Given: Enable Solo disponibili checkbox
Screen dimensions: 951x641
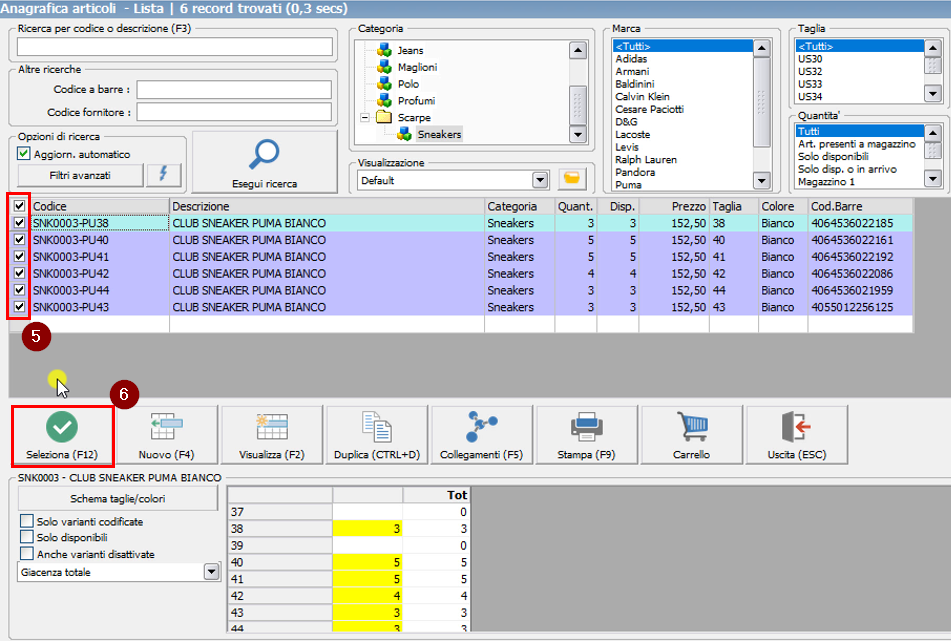Looking at the screenshot, I should pos(27,537).
